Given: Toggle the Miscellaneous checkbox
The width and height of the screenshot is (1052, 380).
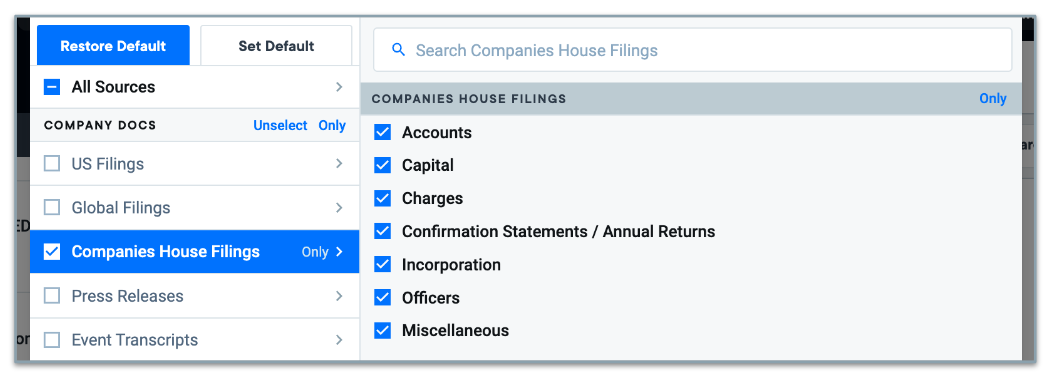Looking at the screenshot, I should pyautogui.click(x=382, y=330).
